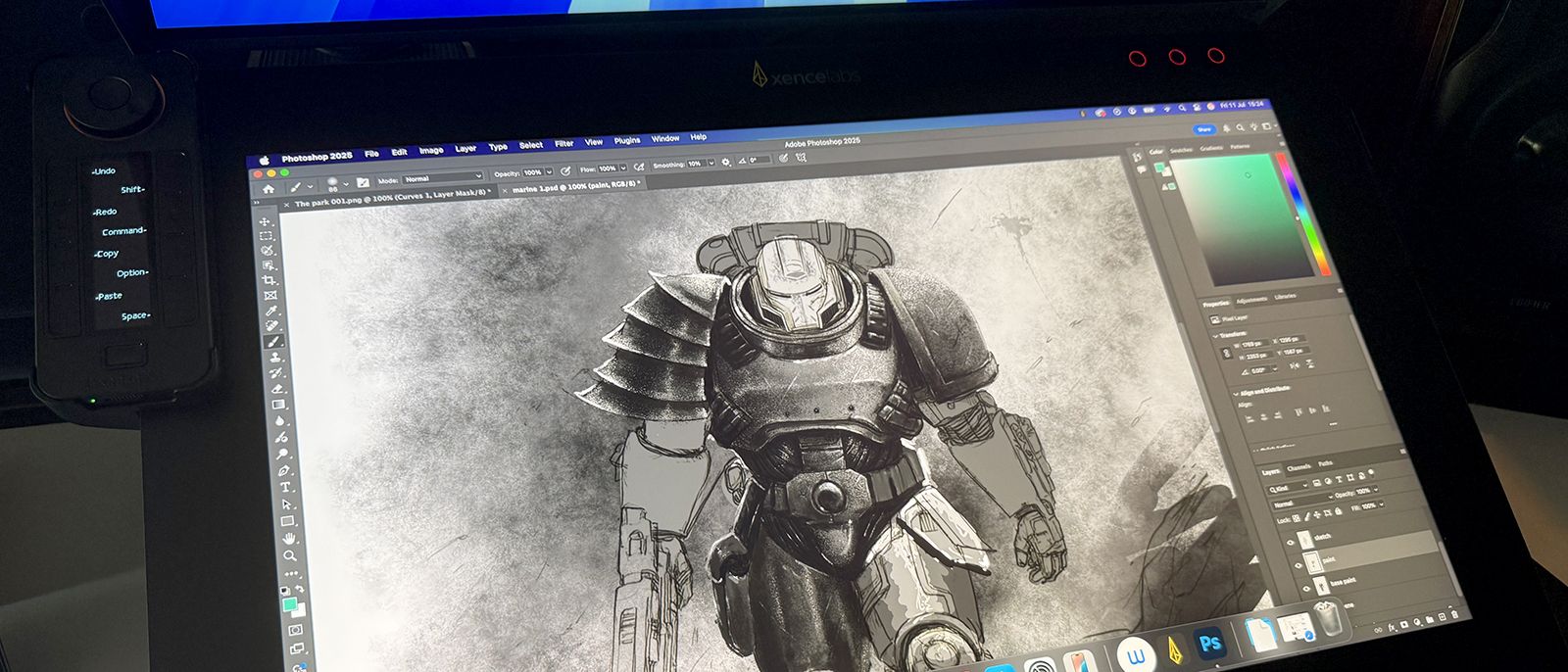Click the Home icon in options bar

pos(268,188)
